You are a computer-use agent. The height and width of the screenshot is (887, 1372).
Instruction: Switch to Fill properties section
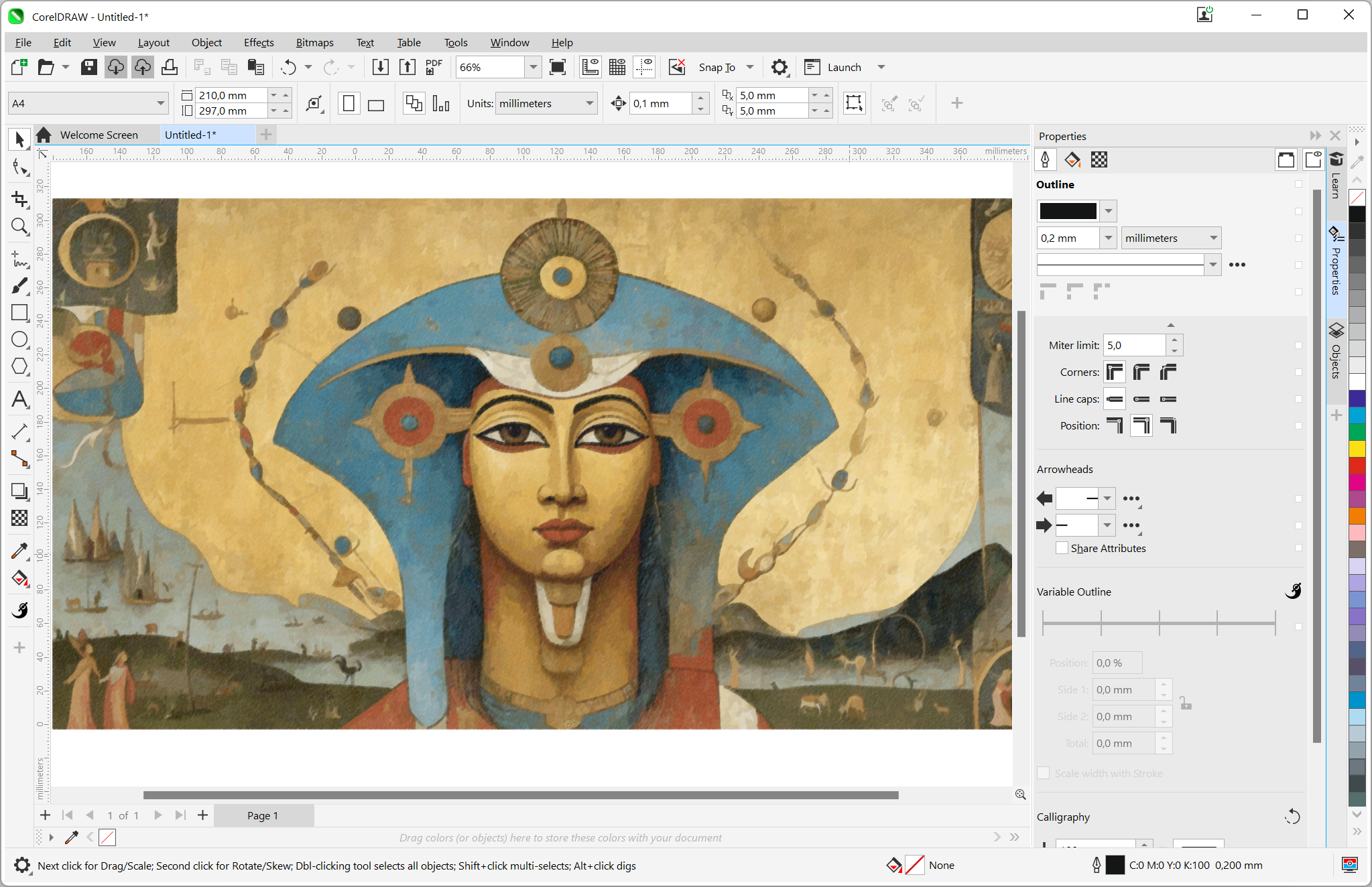[x=1072, y=159]
